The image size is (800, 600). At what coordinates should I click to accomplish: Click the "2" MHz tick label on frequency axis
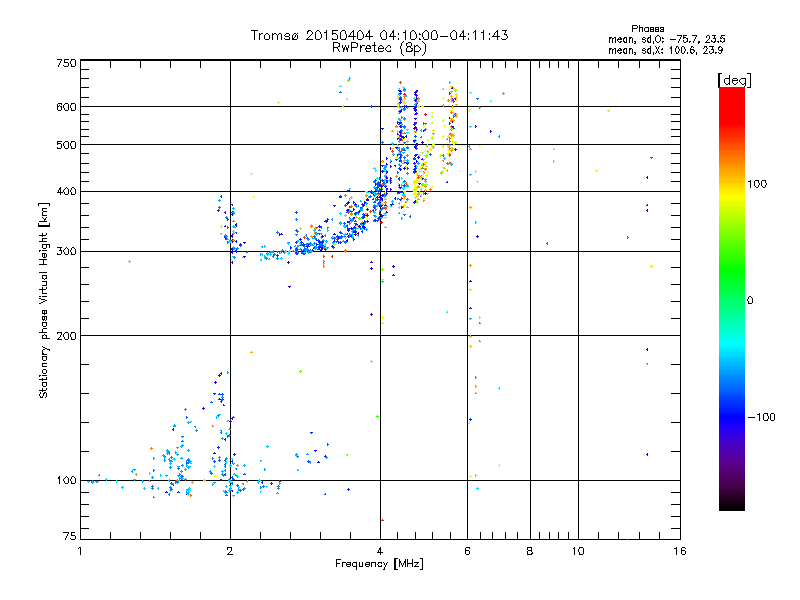pos(230,551)
